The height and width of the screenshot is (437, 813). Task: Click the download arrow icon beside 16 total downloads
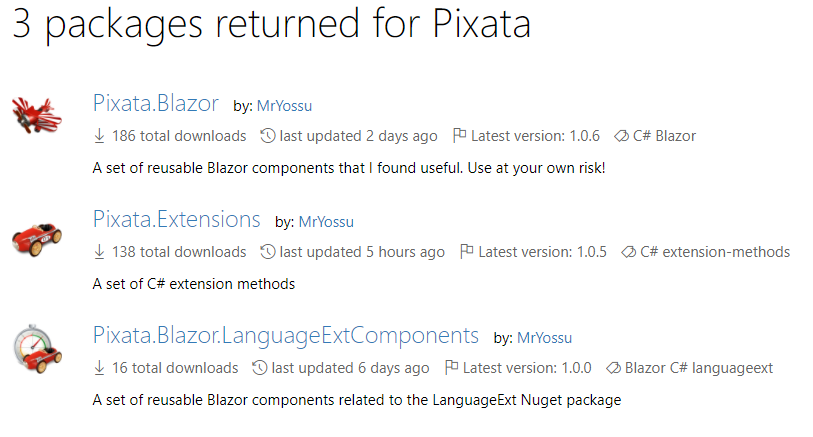pyautogui.click(x=99, y=368)
